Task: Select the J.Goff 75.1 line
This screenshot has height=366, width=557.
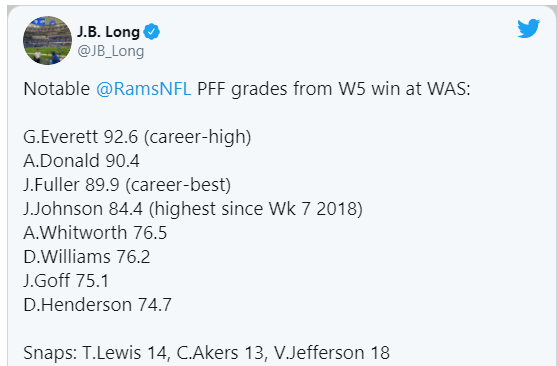Action: [66, 281]
